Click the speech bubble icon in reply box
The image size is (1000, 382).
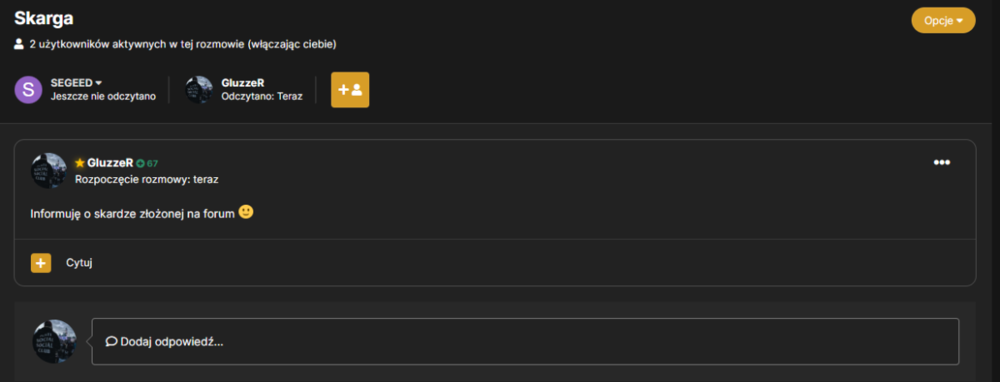click(x=111, y=341)
